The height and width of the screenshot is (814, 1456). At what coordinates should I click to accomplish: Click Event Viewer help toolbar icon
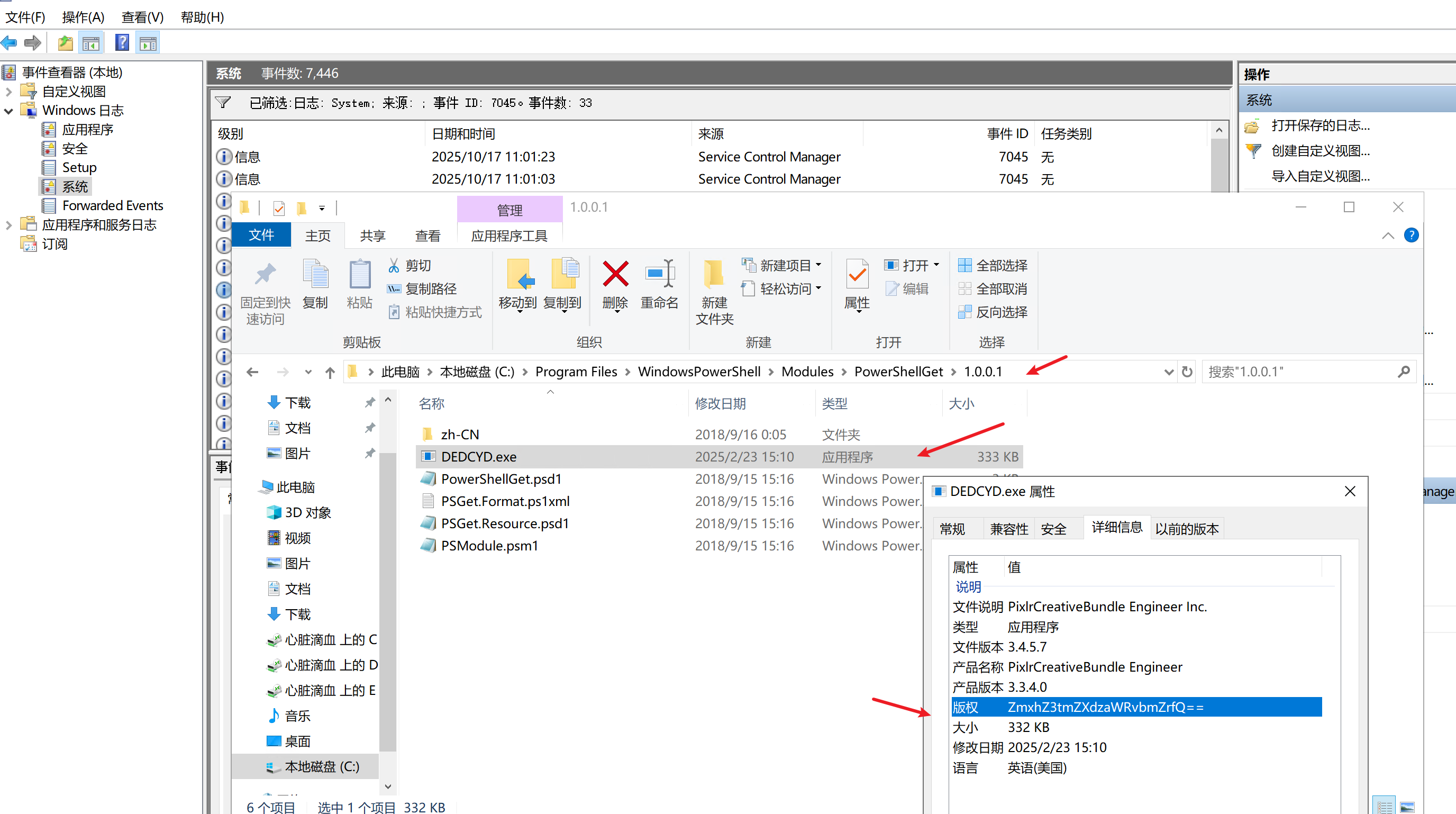click(122, 43)
